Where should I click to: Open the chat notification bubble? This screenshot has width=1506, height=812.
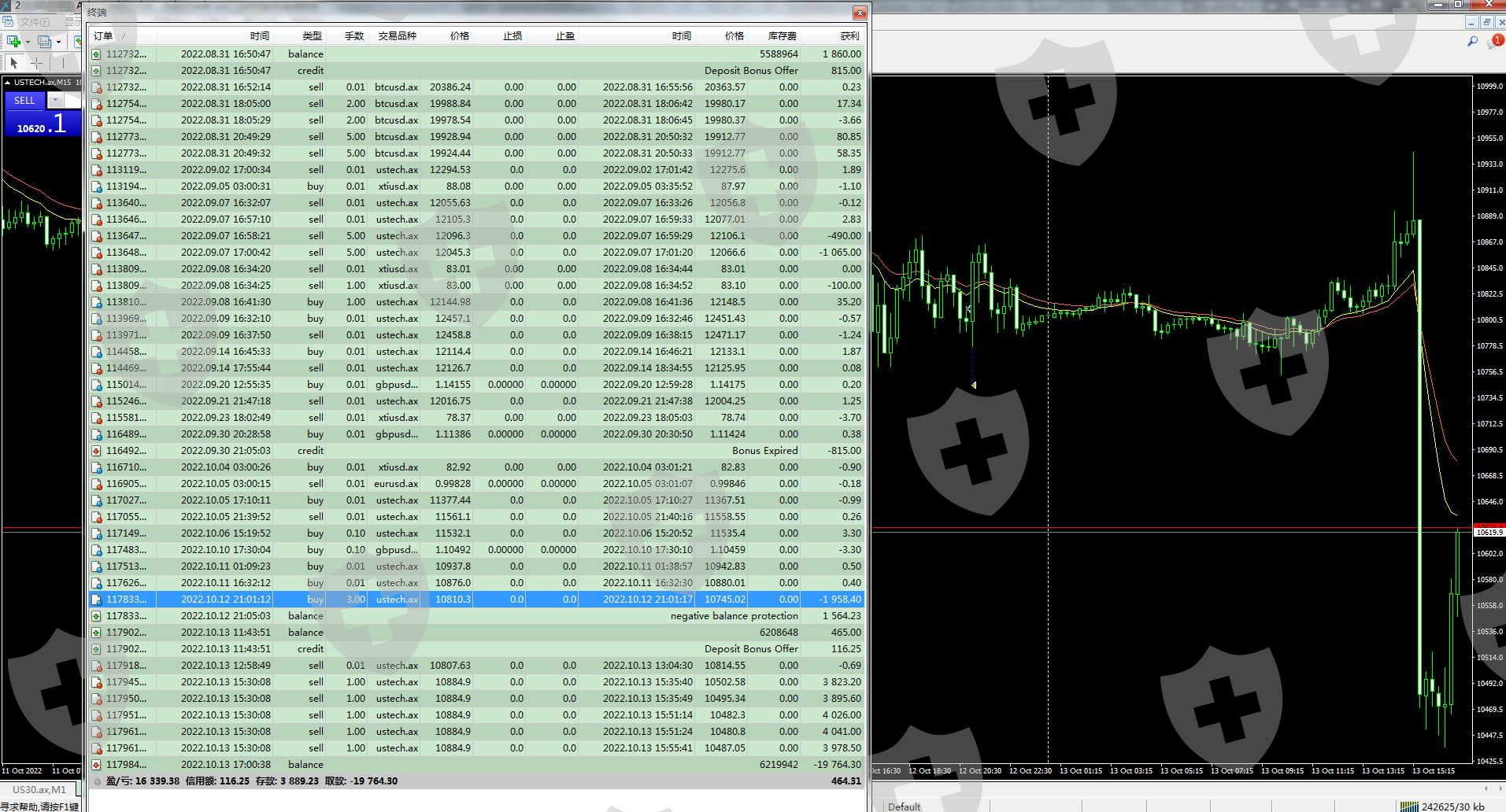[1494, 42]
